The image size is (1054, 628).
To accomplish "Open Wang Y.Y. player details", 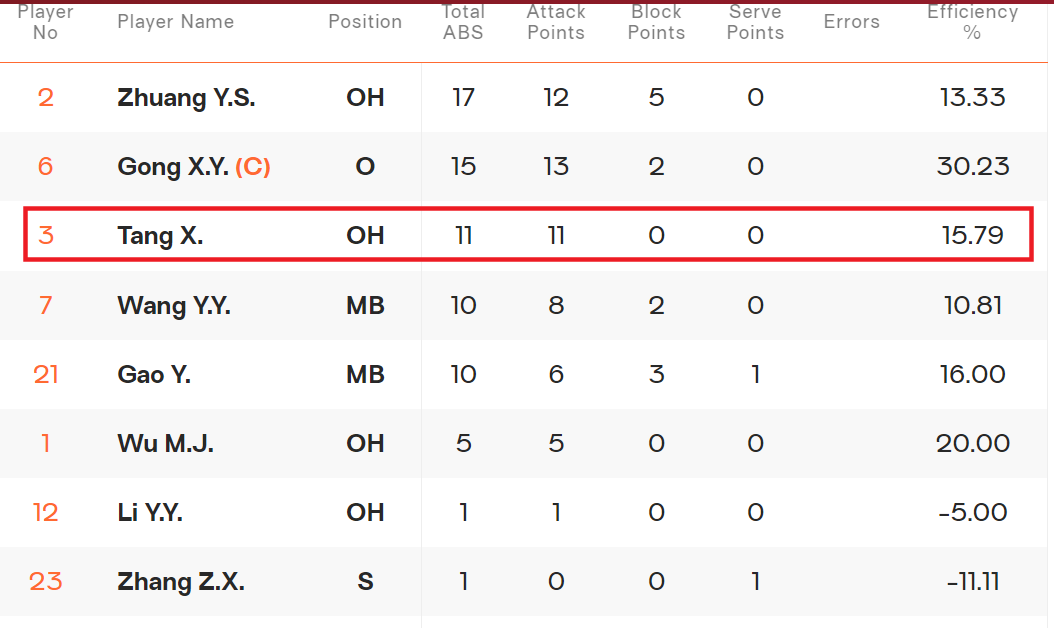I will pos(174,305).
